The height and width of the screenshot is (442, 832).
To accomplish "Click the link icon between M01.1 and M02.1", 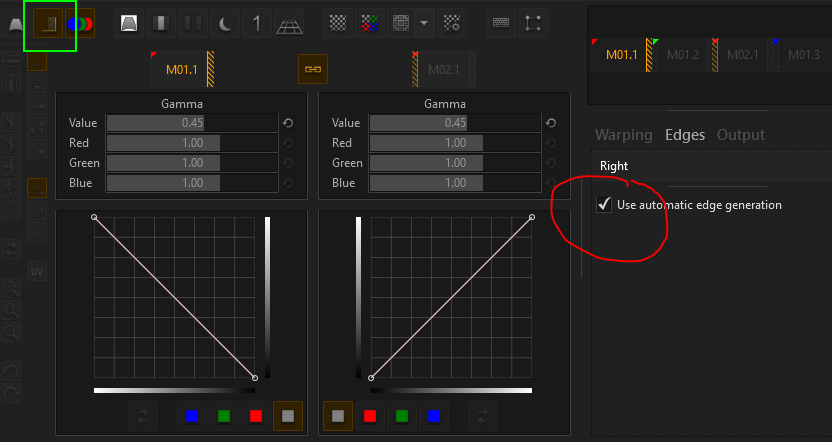I will tap(313, 69).
